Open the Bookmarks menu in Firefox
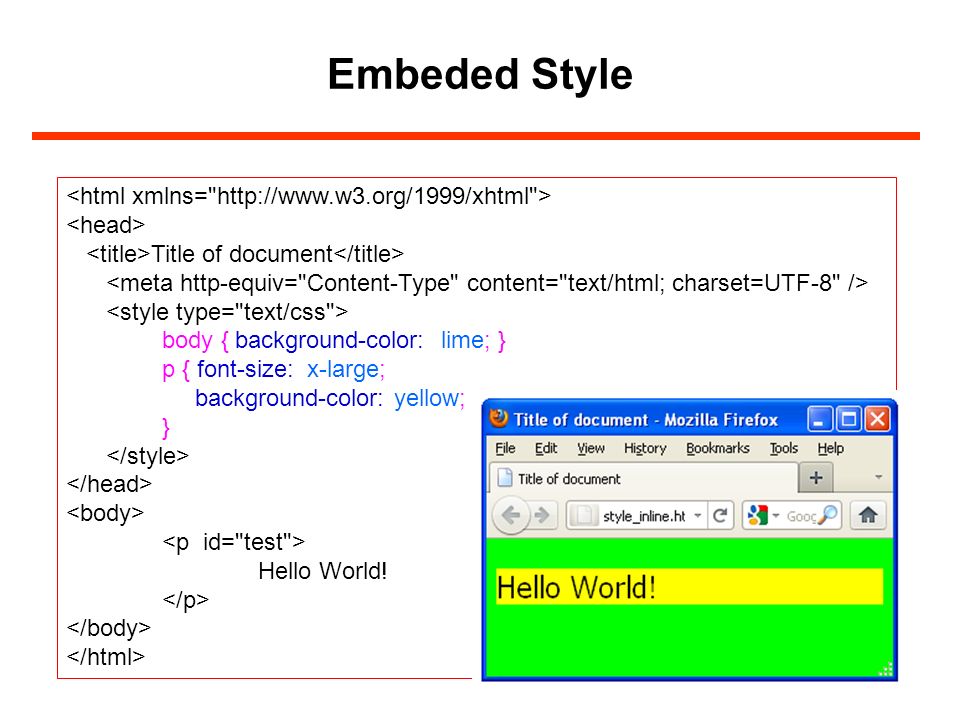The width and height of the screenshot is (960, 720). [718, 448]
